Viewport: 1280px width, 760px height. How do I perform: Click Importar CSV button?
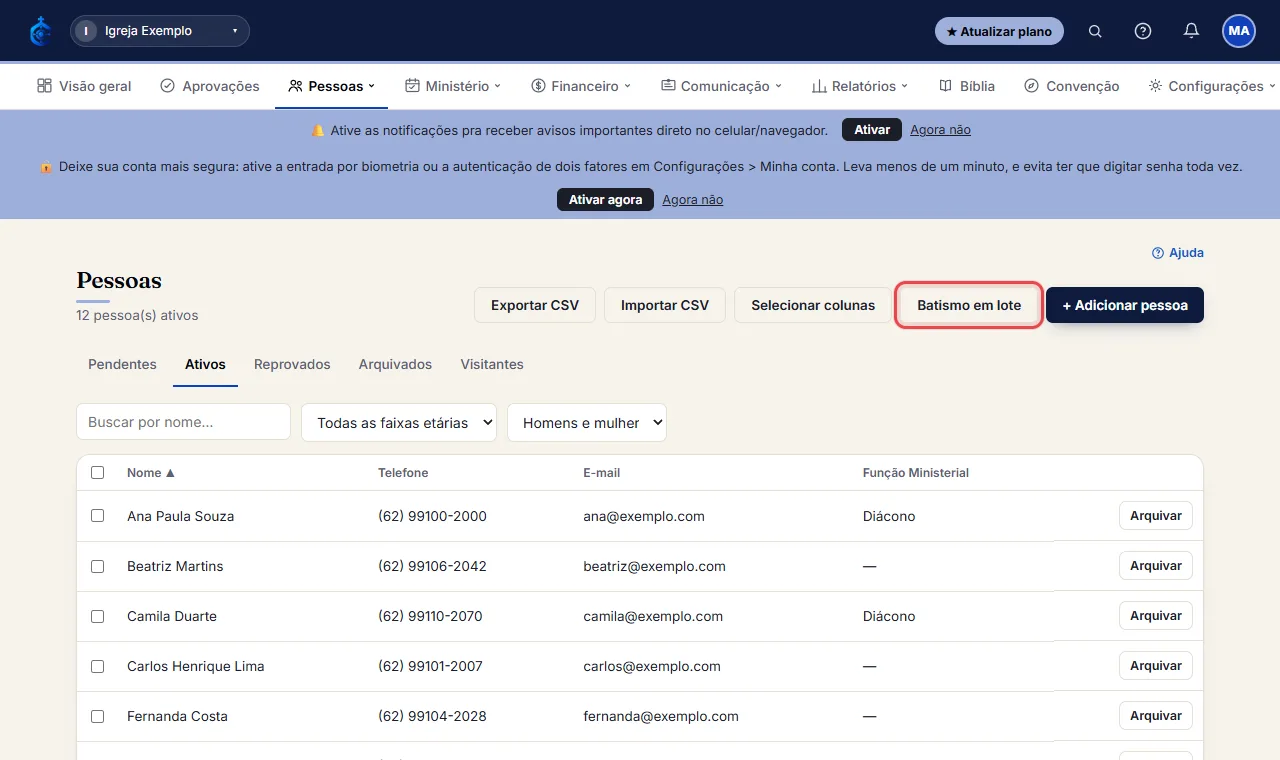[665, 305]
